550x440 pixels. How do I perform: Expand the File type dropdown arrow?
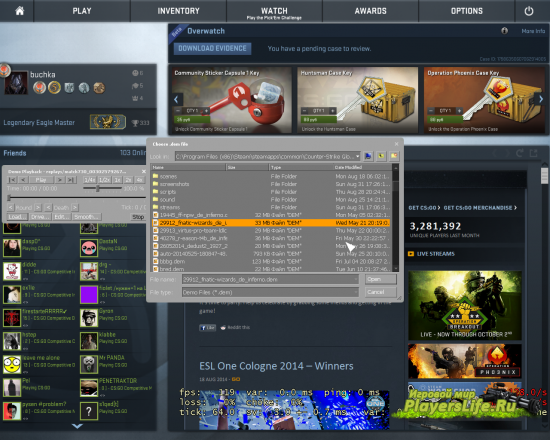pos(356,292)
